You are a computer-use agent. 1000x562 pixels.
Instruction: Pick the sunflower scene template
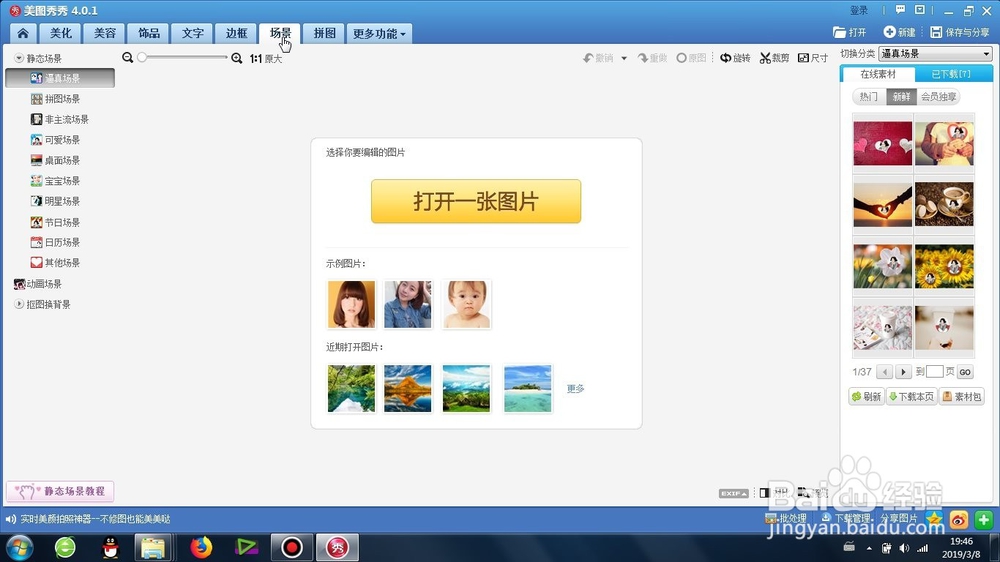[x=945, y=266]
